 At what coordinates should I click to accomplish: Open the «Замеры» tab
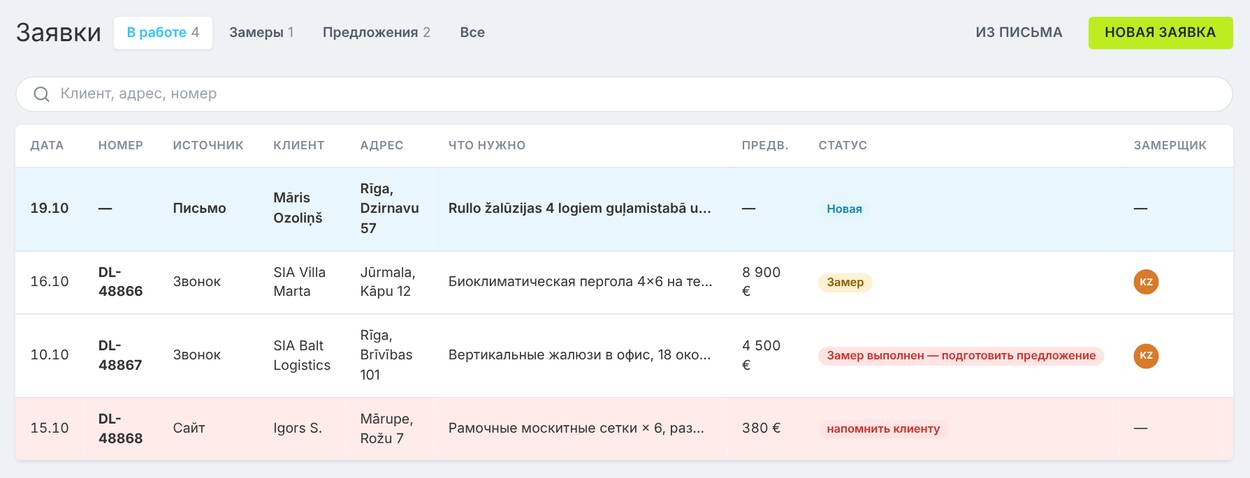(261, 32)
